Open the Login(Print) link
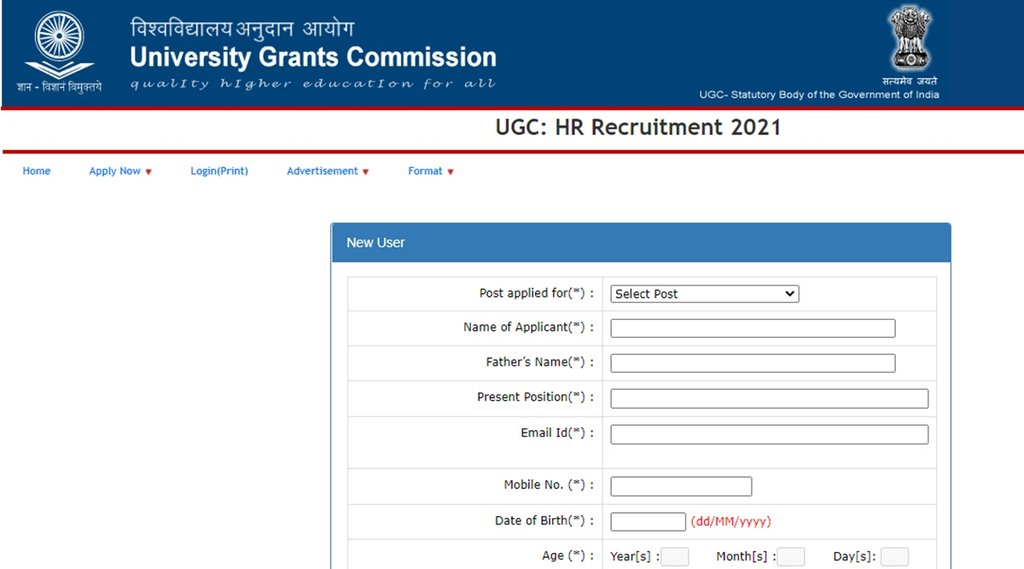The image size is (1024, 569). pos(219,171)
